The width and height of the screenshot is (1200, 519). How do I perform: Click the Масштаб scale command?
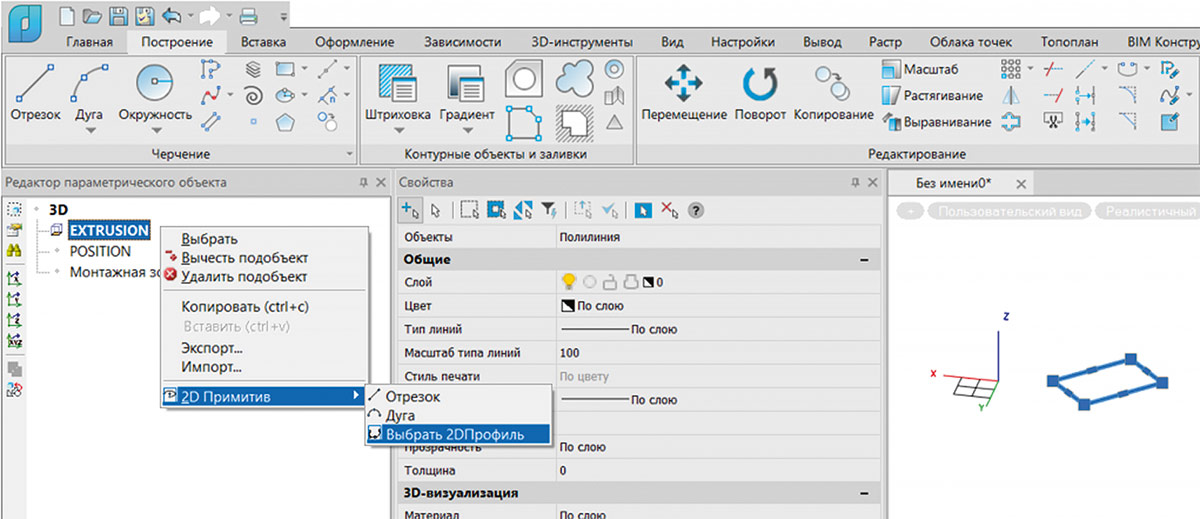point(921,70)
